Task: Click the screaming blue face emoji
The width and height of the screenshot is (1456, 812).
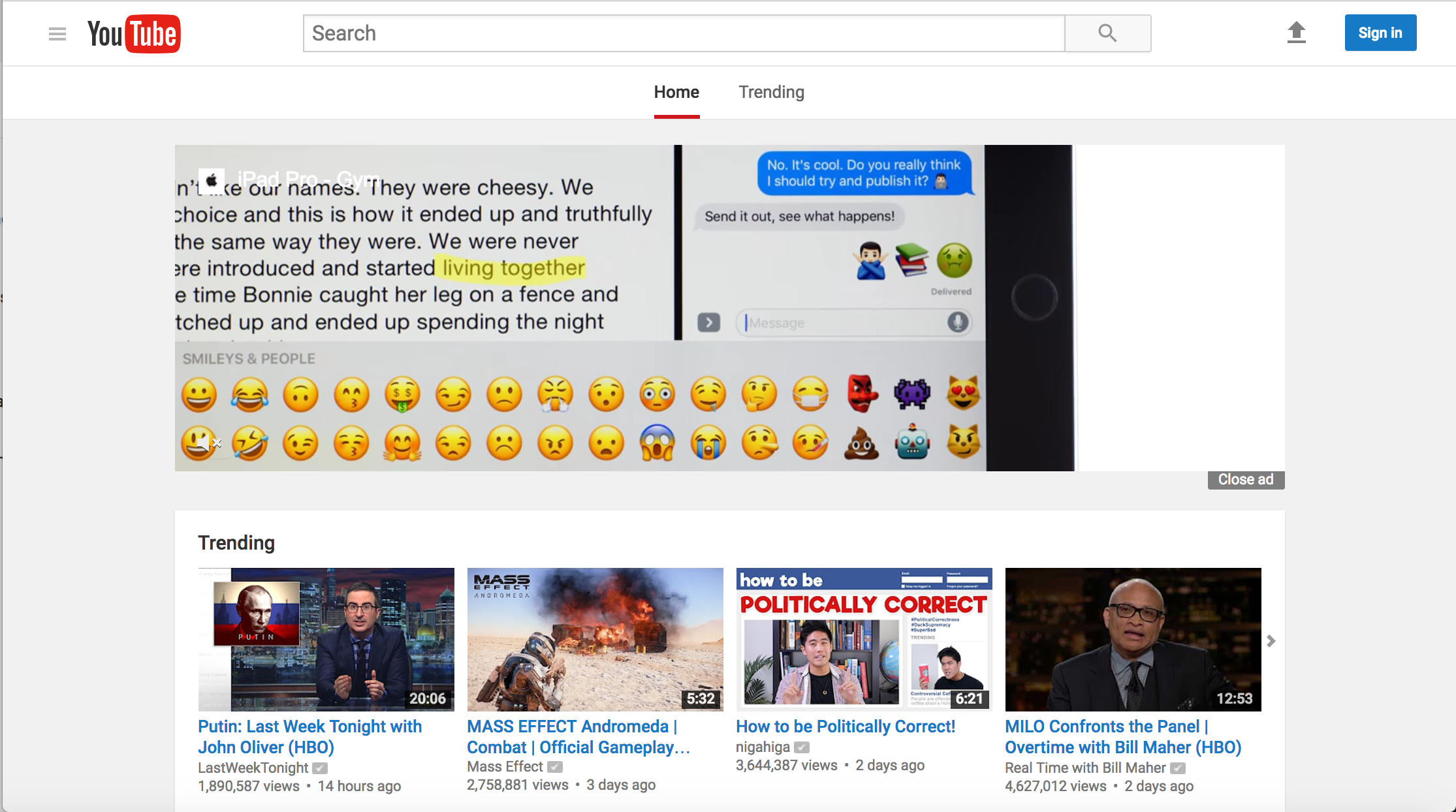Action: tap(657, 443)
